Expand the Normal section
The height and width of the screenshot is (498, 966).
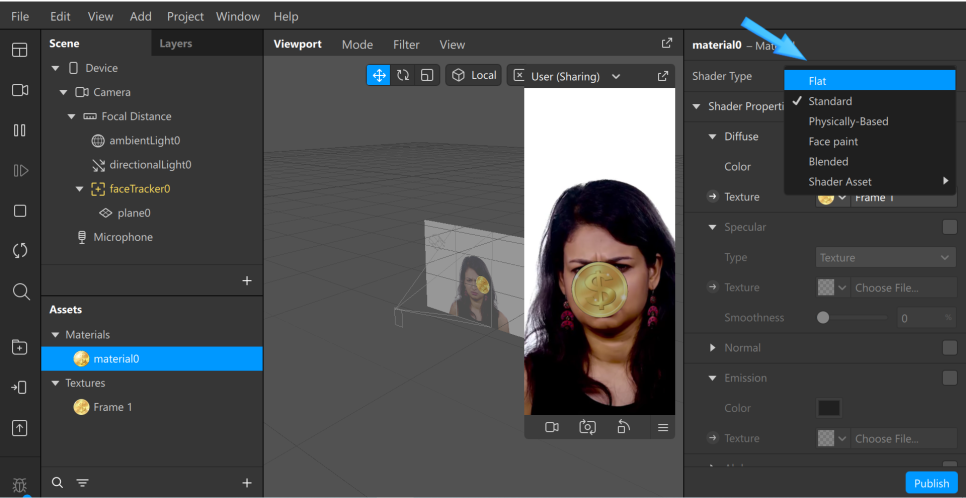point(713,348)
